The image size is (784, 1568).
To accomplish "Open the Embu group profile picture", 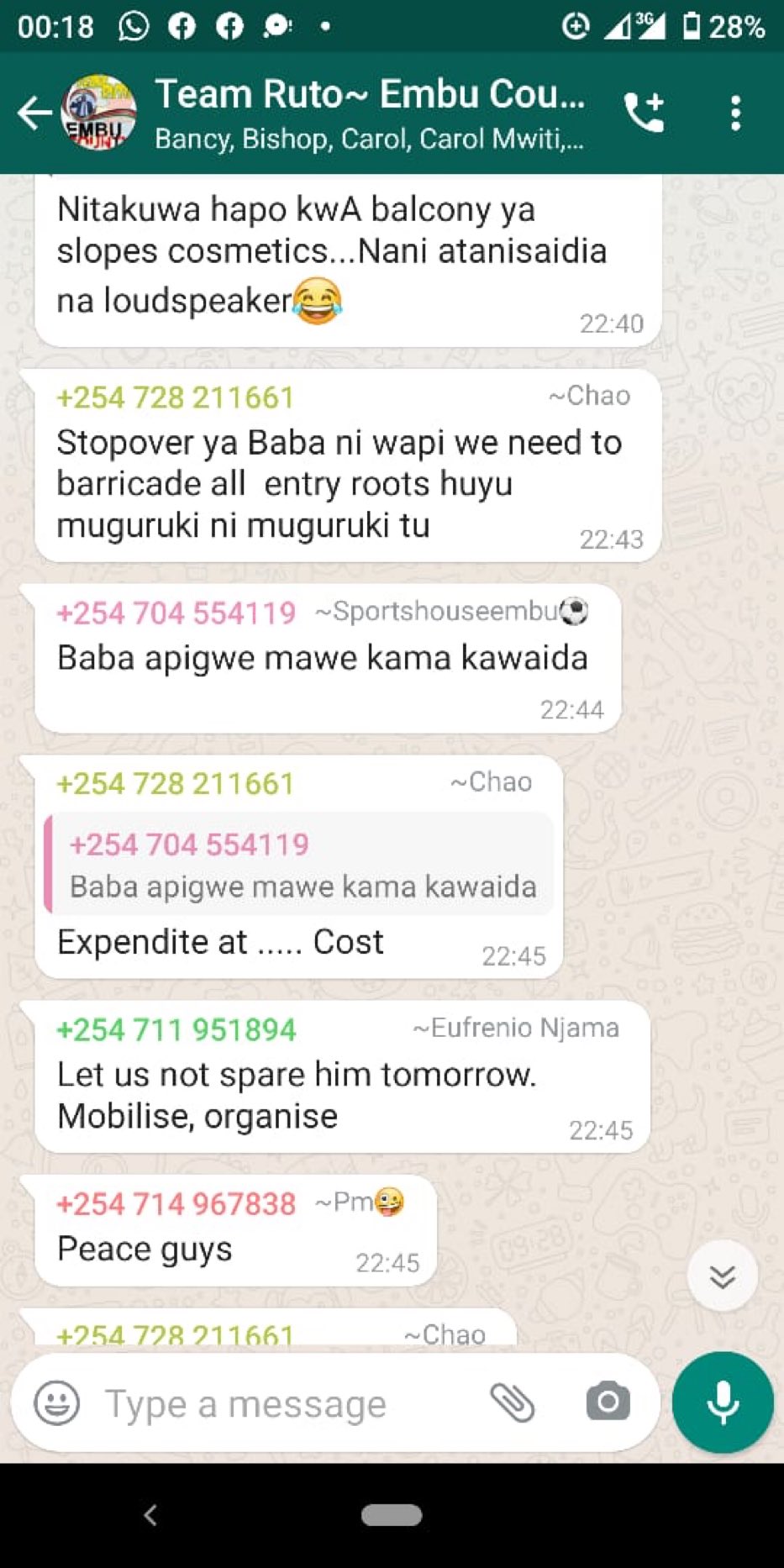I will coord(98,113).
